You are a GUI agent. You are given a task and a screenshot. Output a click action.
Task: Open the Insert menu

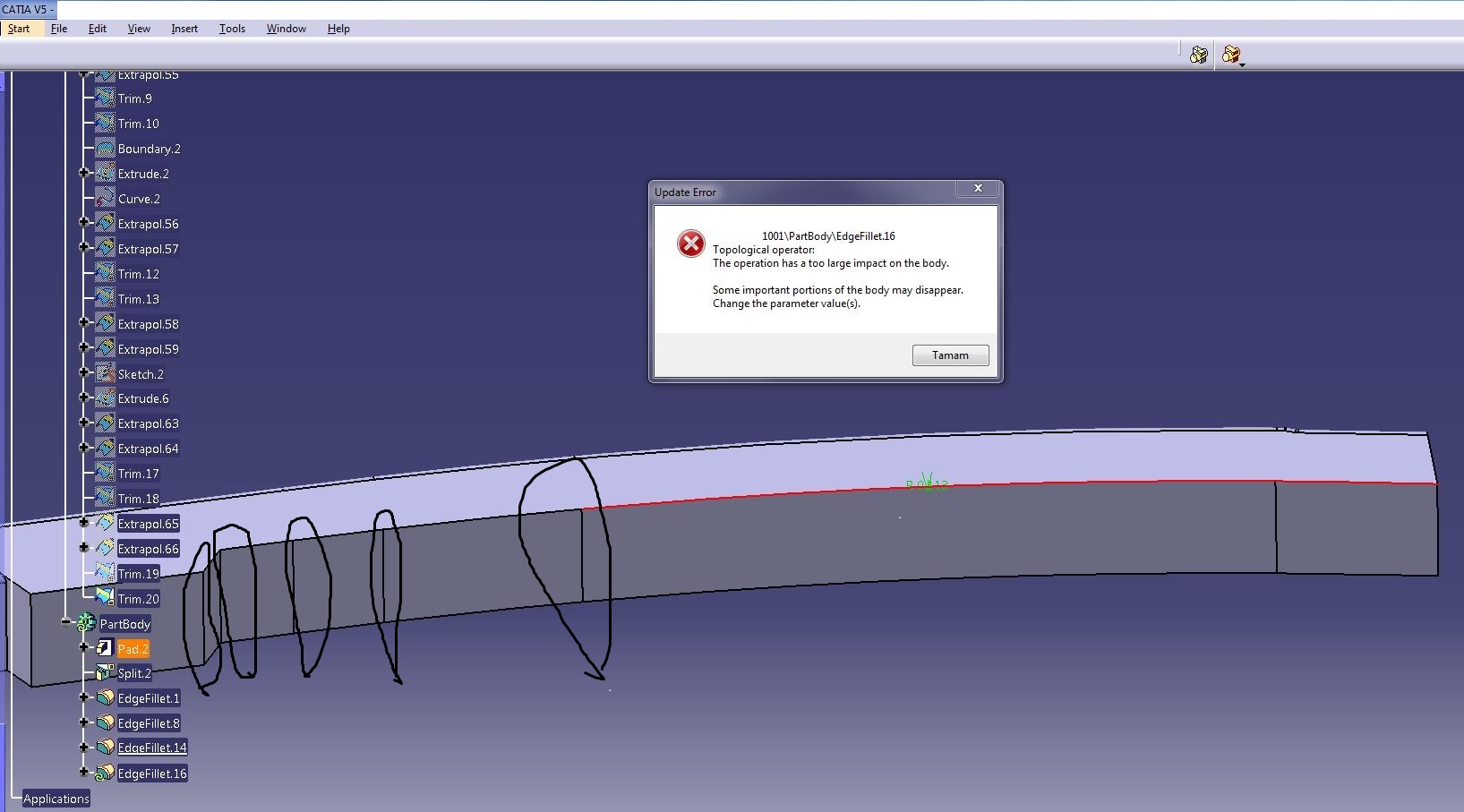tap(184, 28)
